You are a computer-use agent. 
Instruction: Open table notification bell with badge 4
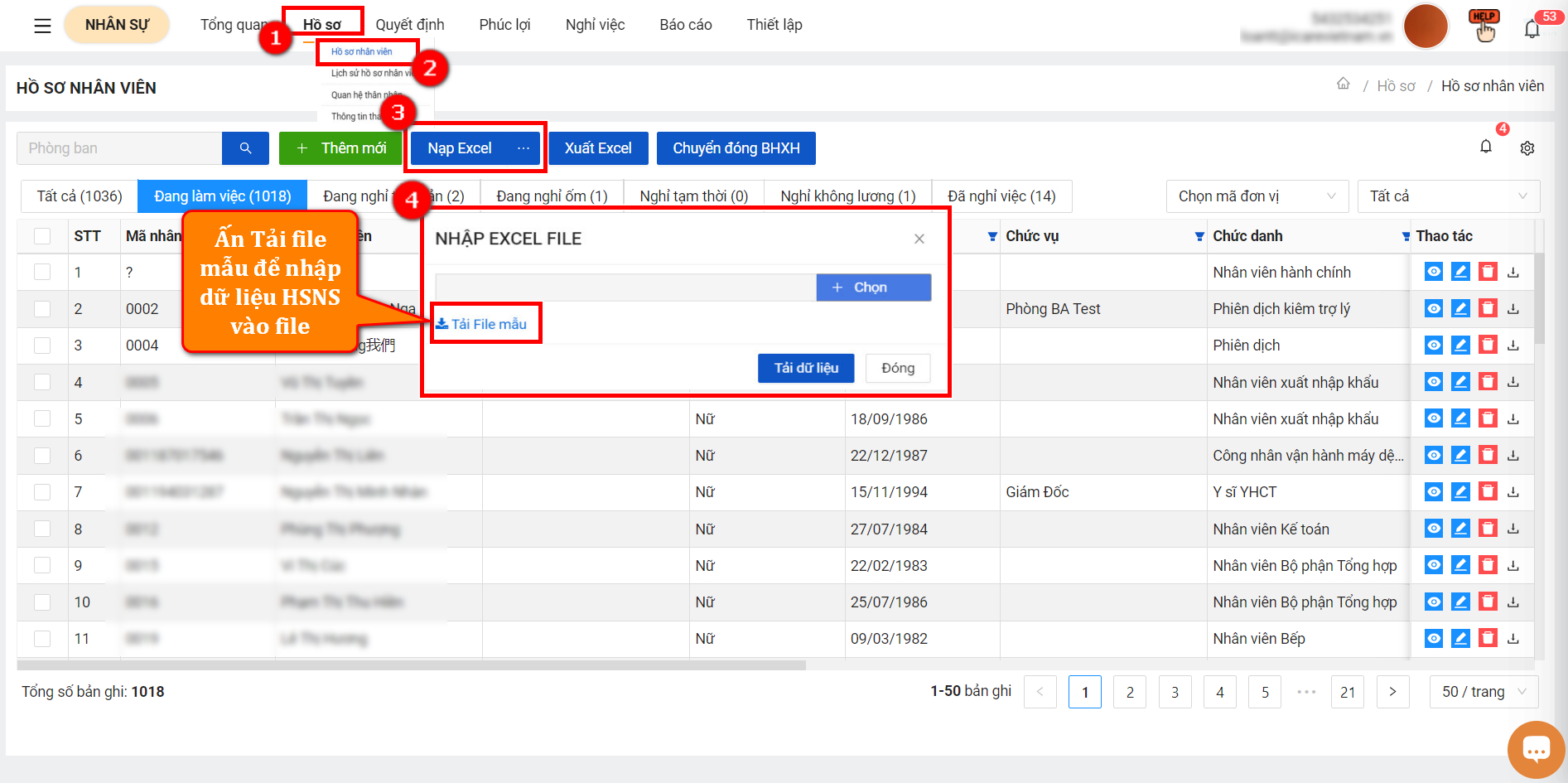[1486, 147]
